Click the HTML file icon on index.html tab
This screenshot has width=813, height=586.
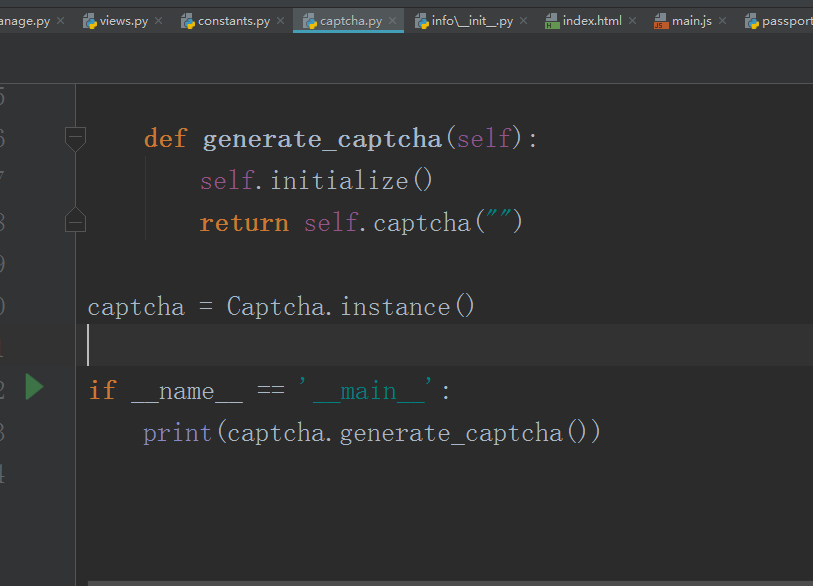[x=552, y=20]
